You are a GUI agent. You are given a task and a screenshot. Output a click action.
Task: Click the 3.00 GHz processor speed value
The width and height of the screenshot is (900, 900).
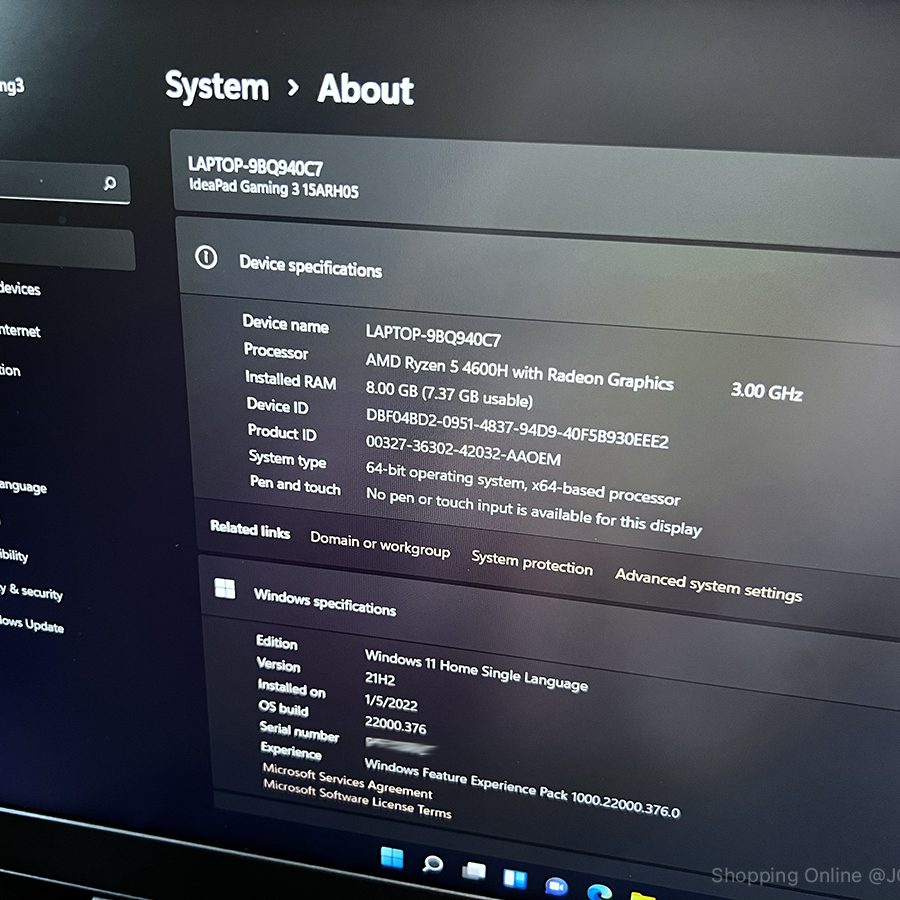(766, 391)
